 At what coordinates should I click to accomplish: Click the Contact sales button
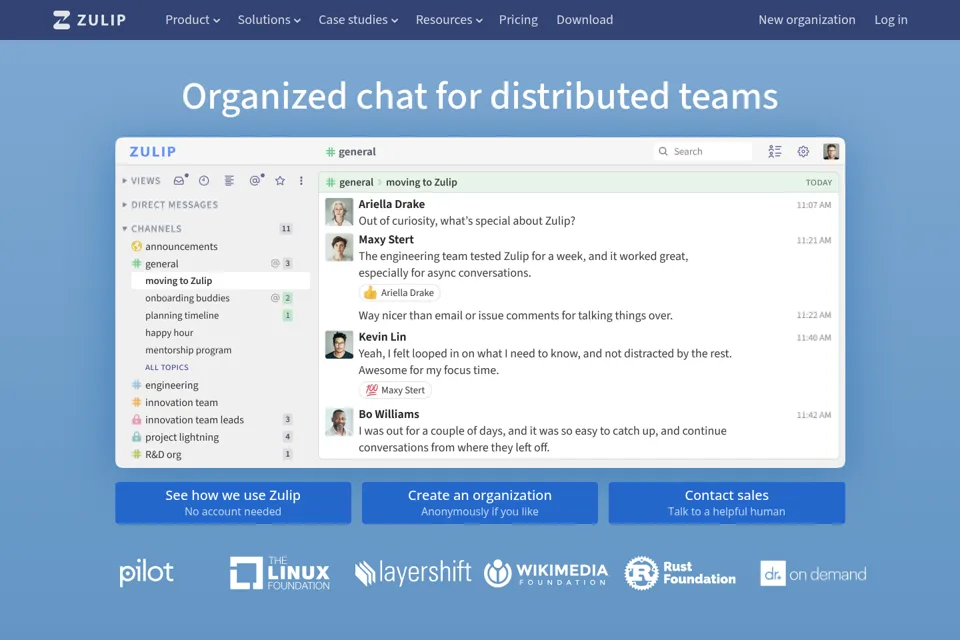point(727,503)
